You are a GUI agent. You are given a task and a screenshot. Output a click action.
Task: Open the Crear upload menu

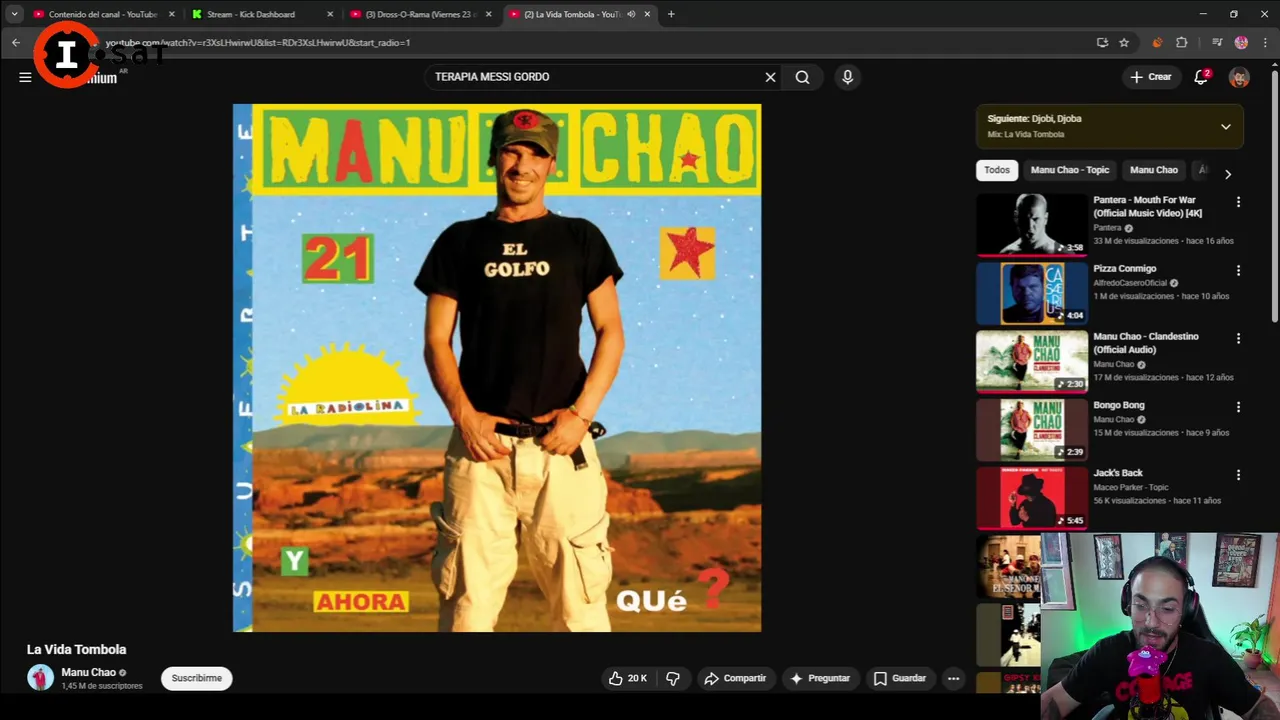click(1150, 77)
